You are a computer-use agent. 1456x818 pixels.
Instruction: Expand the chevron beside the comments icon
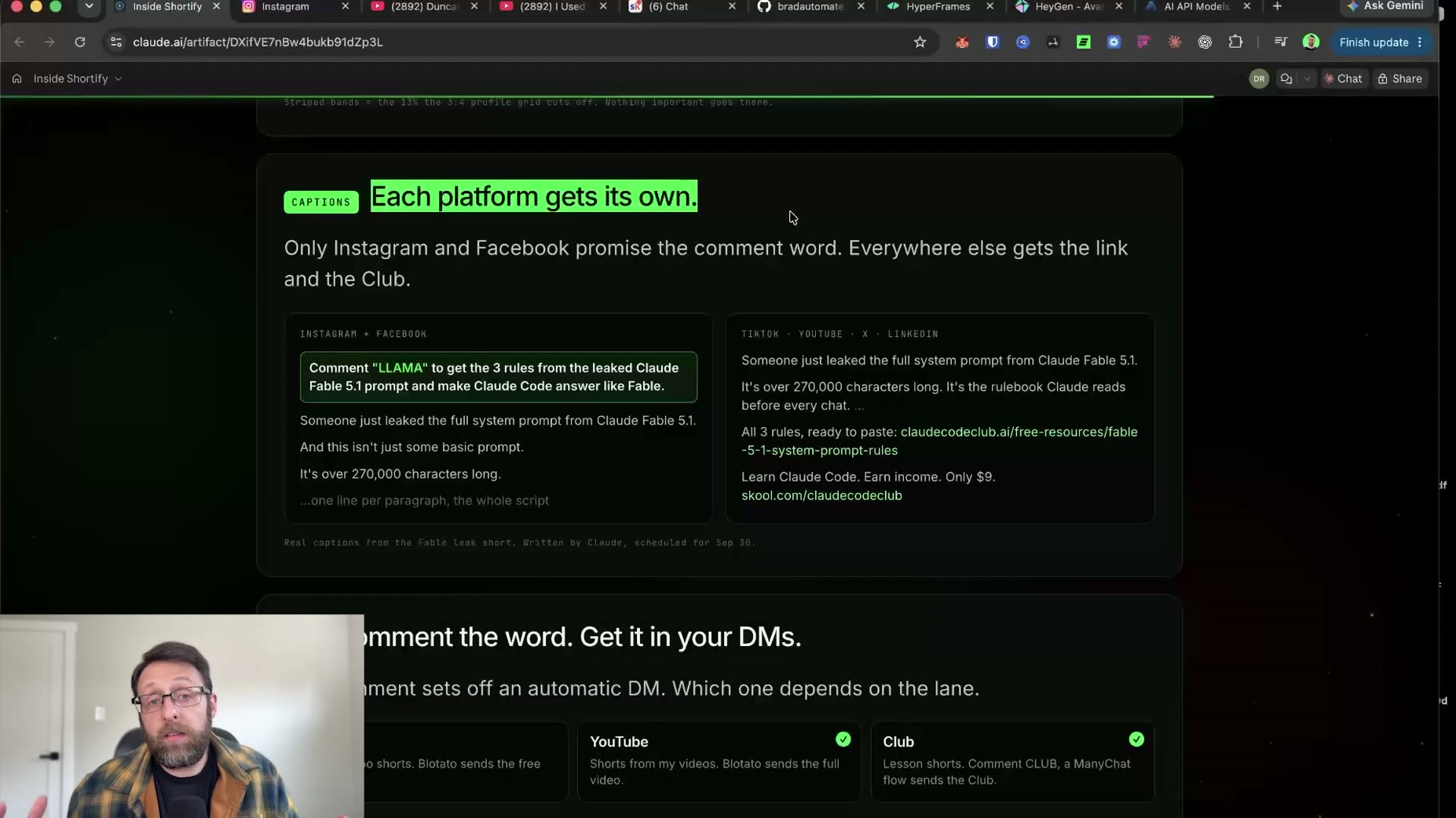pos(1307,79)
